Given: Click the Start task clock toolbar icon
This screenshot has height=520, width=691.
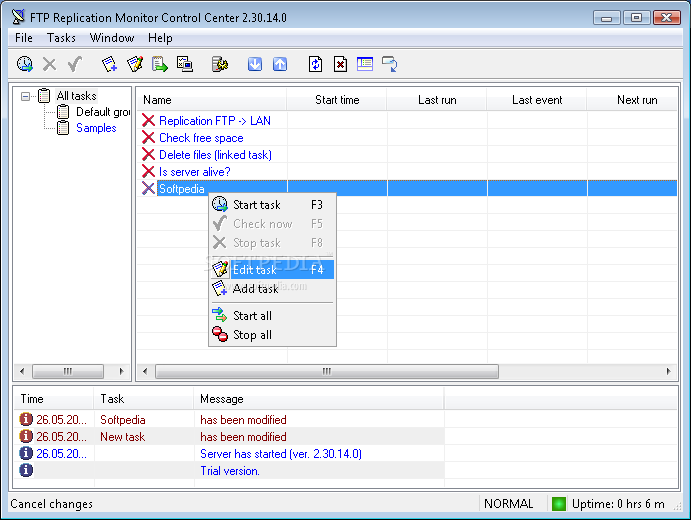Looking at the screenshot, I should point(25,64).
